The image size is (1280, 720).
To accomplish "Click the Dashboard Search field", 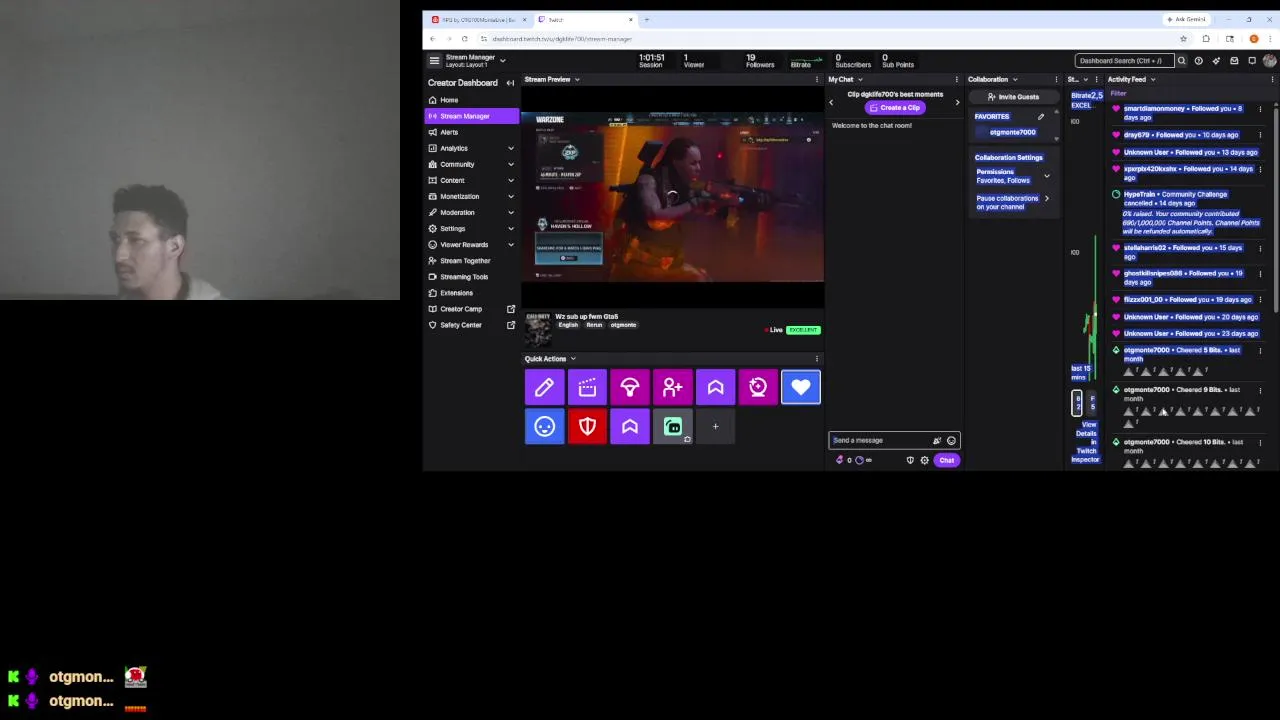I will coord(1124,61).
